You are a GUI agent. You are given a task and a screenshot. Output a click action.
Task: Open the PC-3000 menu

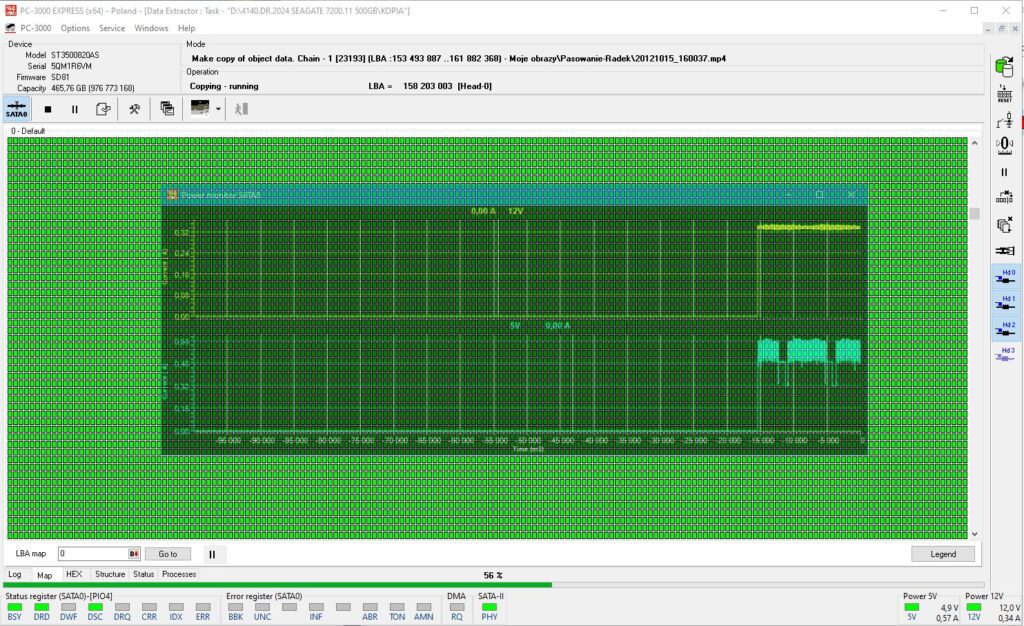(x=36, y=28)
